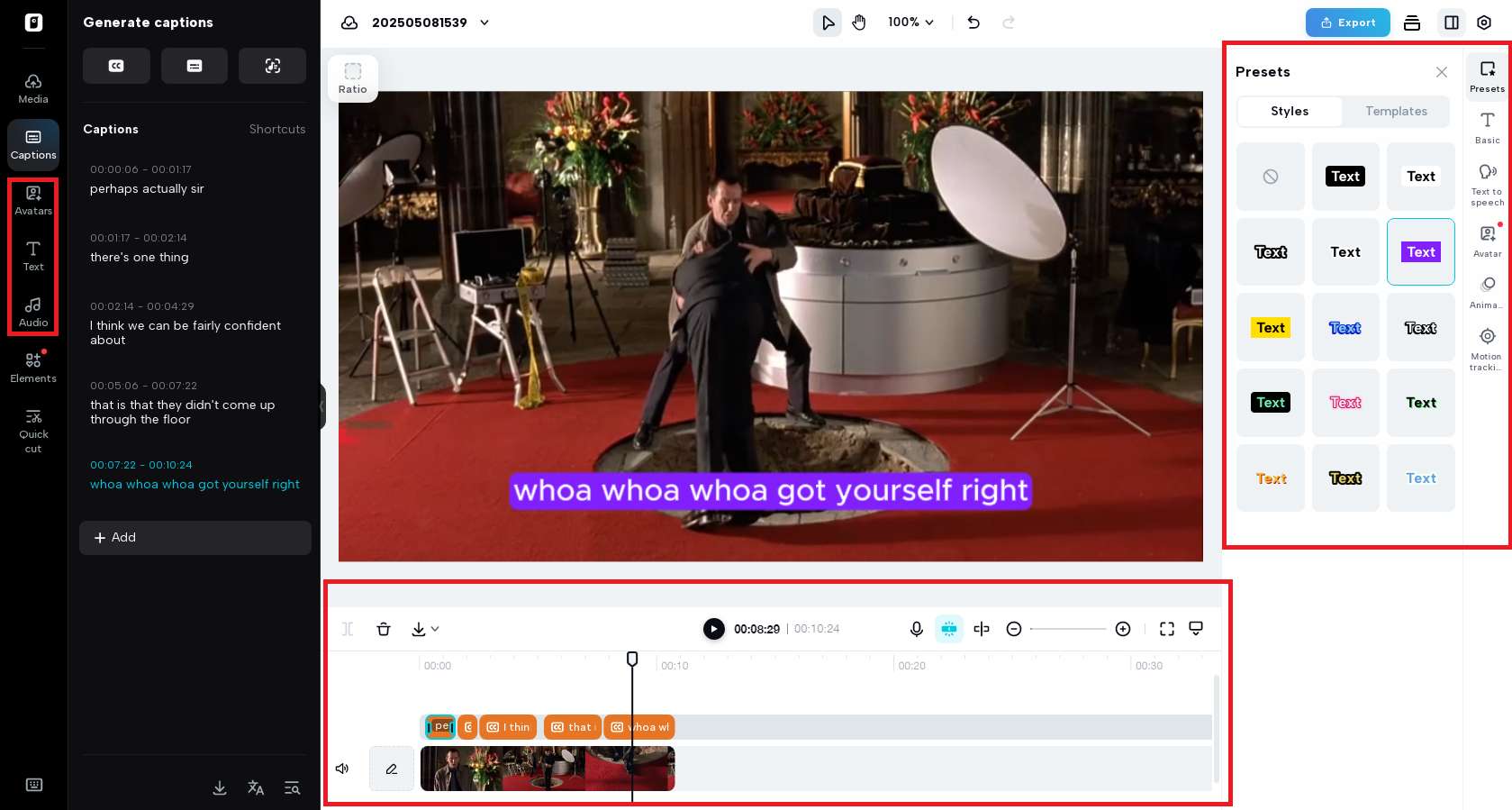The image size is (1512, 810).
Task: Open the Avatar tab in right rail
Action: pos(1487,241)
